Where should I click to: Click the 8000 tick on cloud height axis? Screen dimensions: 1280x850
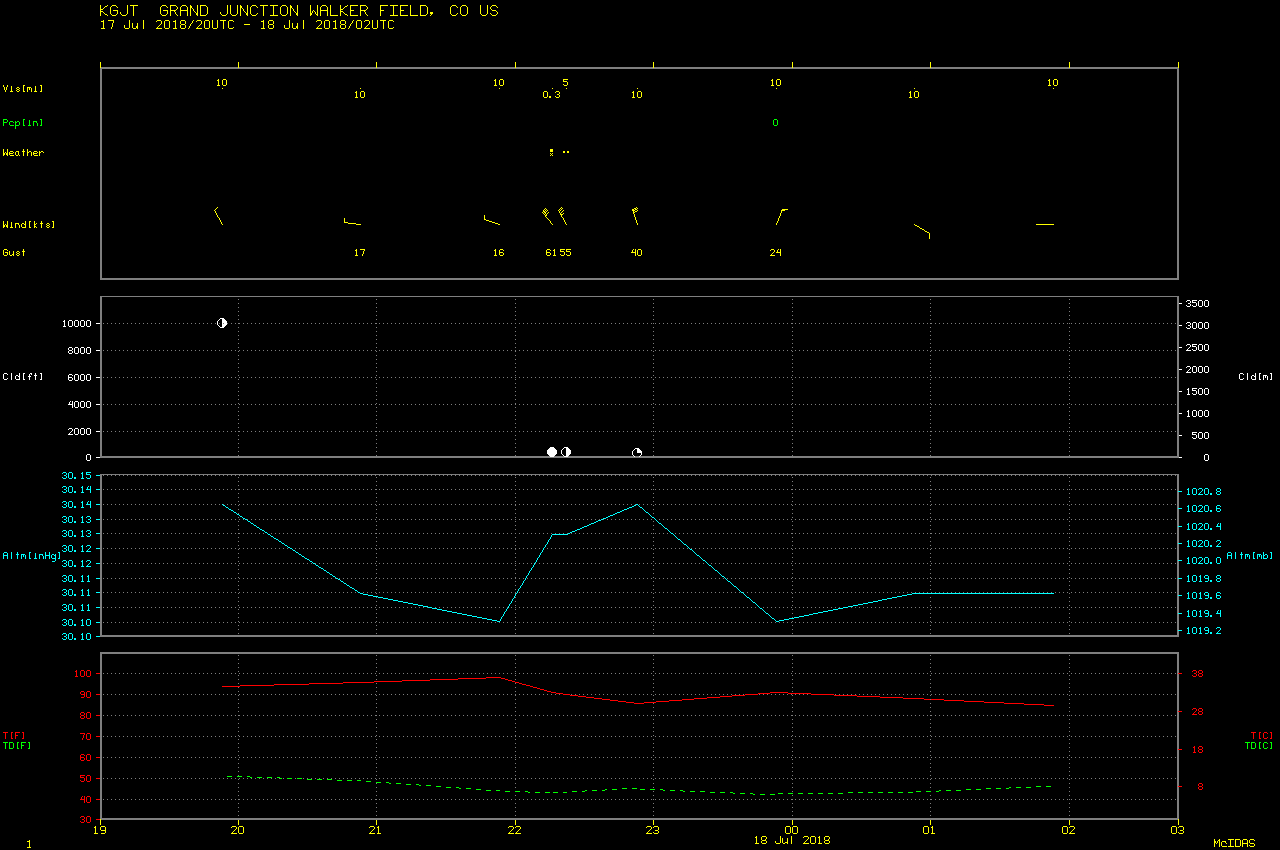(x=80, y=351)
